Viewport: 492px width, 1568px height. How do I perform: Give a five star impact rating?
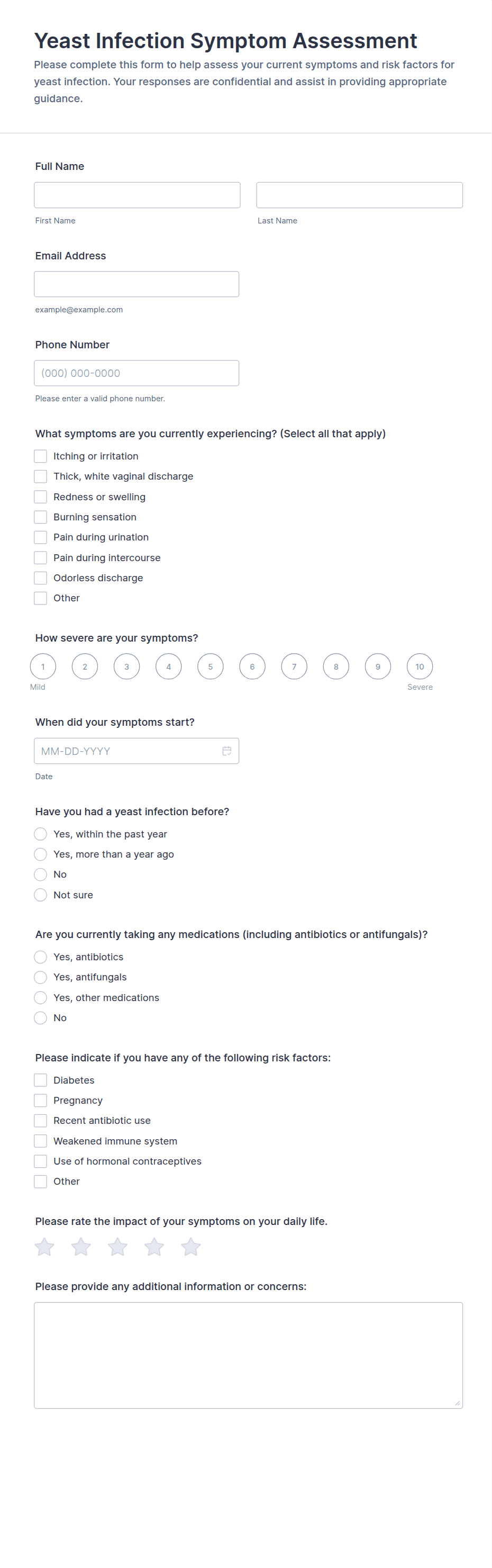point(190,1247)
